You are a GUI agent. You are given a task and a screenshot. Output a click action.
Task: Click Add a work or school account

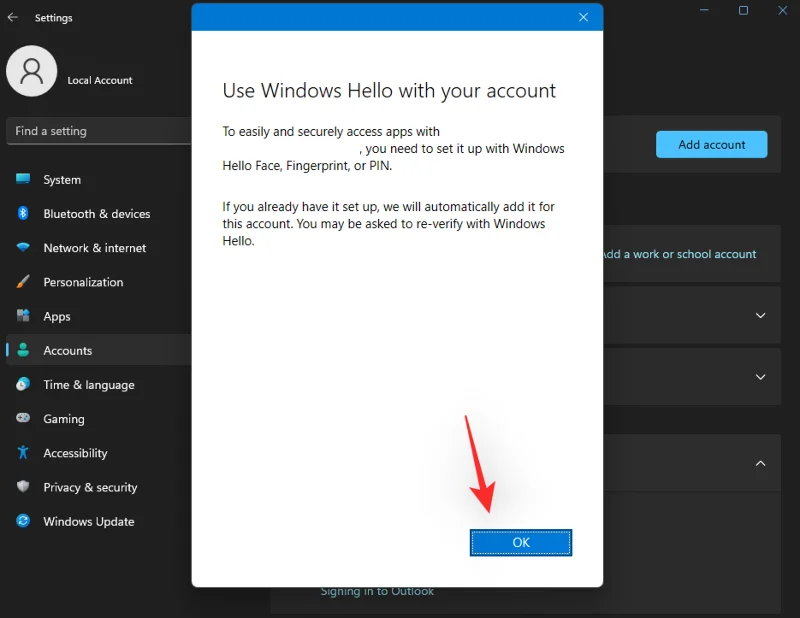pos(680,254)
